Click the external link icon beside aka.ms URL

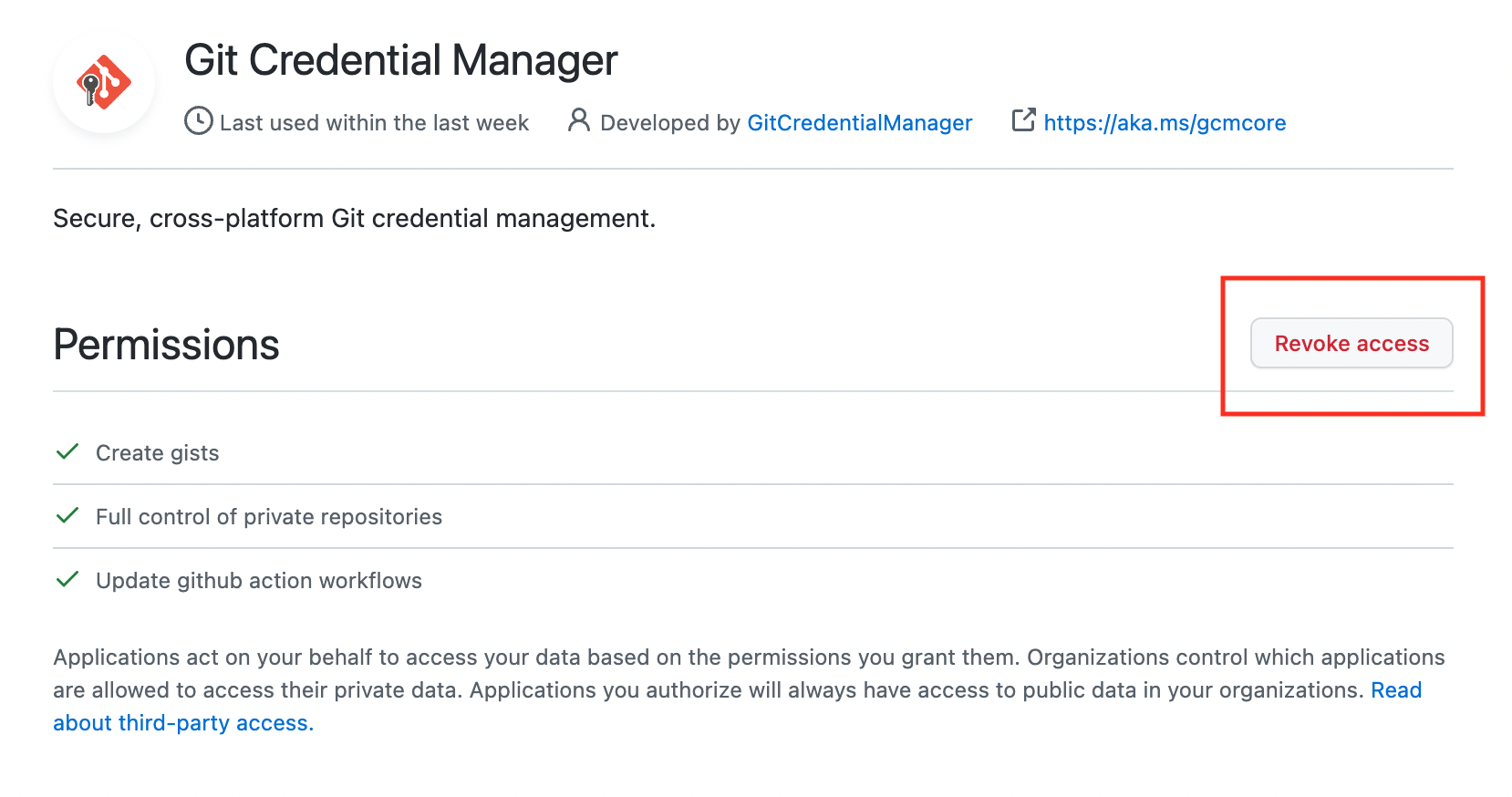1024,120
